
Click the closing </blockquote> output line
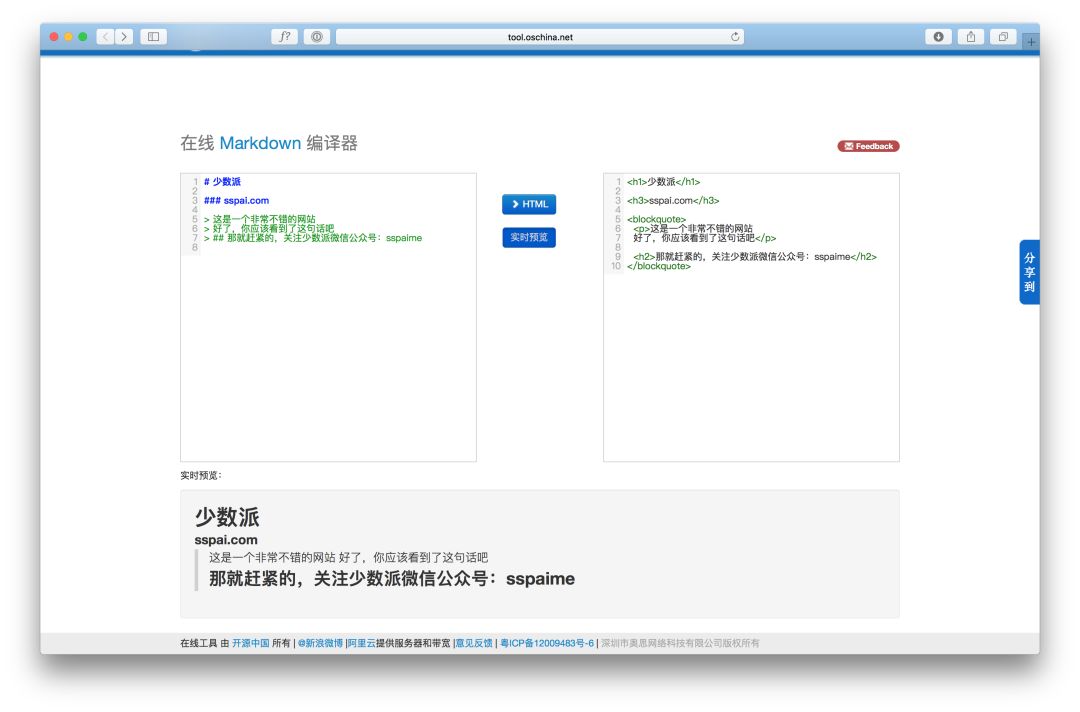click(x=658, y=266)
